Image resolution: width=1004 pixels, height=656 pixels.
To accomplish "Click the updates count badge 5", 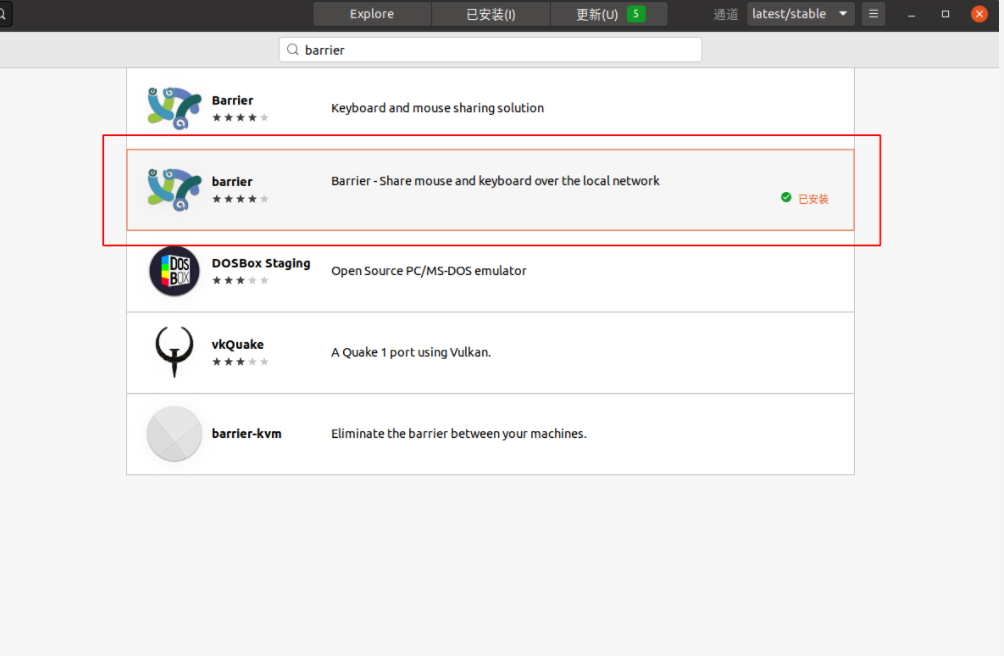I will 636,13.
